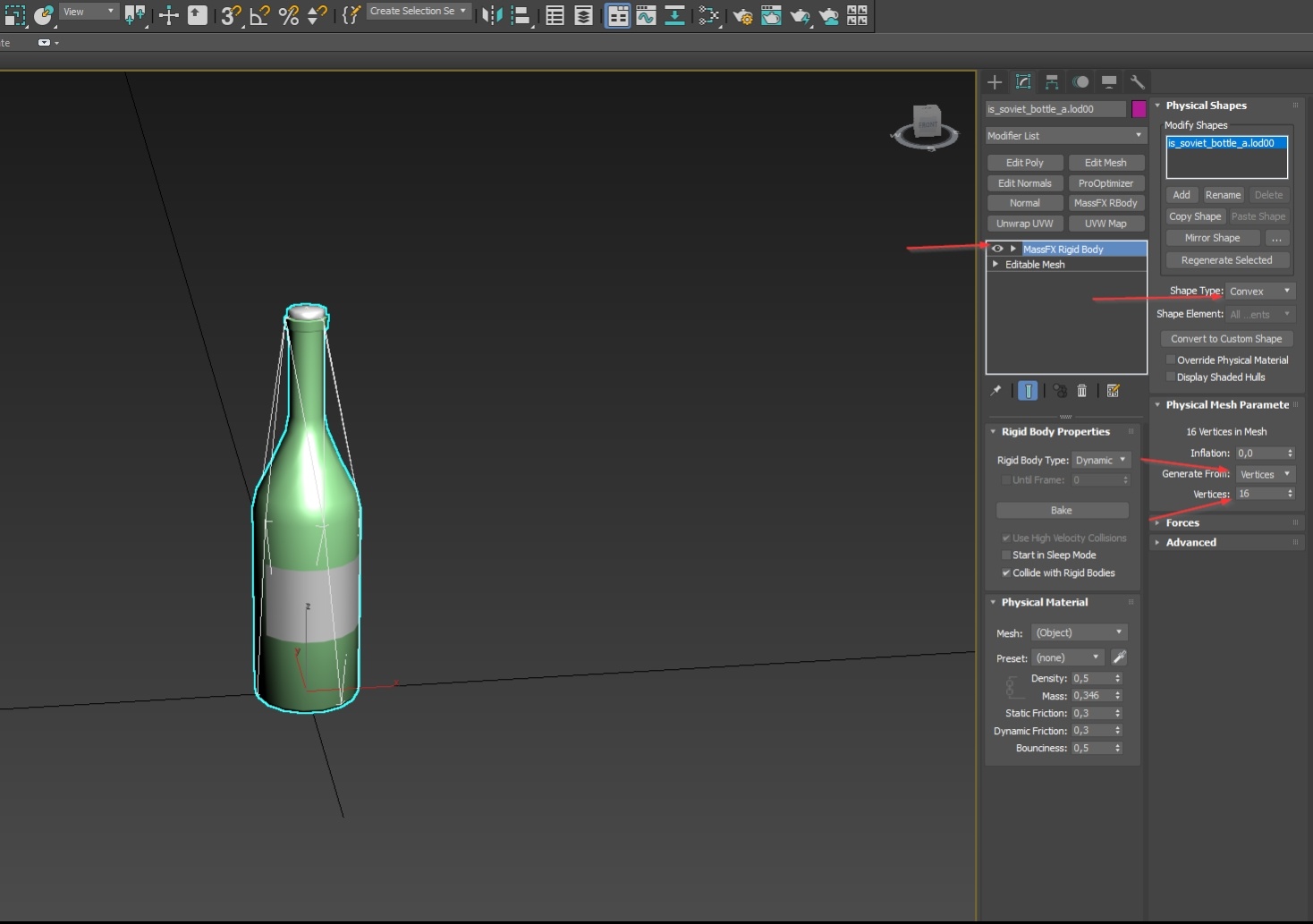Click the object color swatch
This screenshot has width=1313, height=924.
(x=1139, y=109)
